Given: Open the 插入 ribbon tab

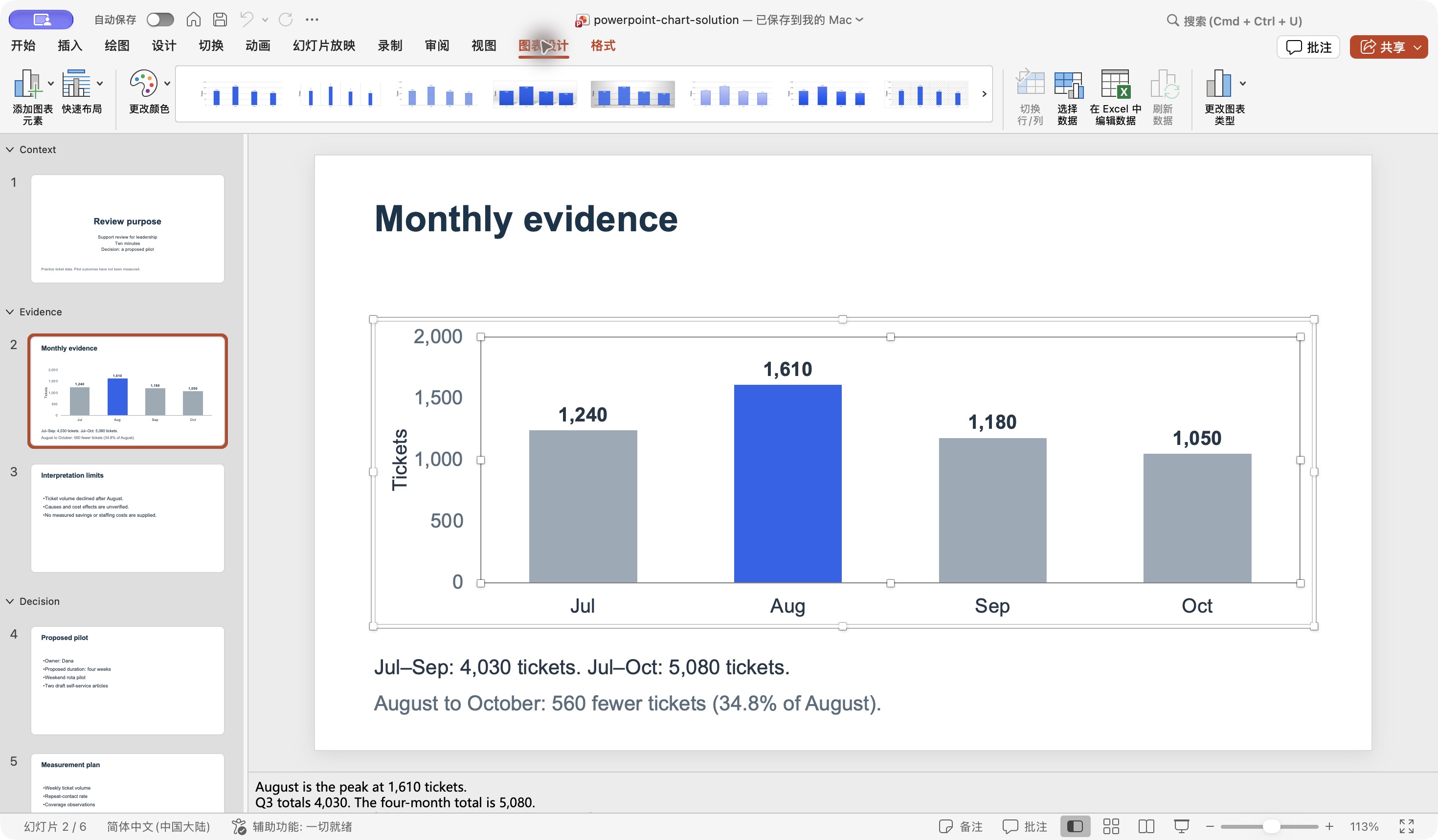Looking at the screenshot, I should [x=69, y=45].
